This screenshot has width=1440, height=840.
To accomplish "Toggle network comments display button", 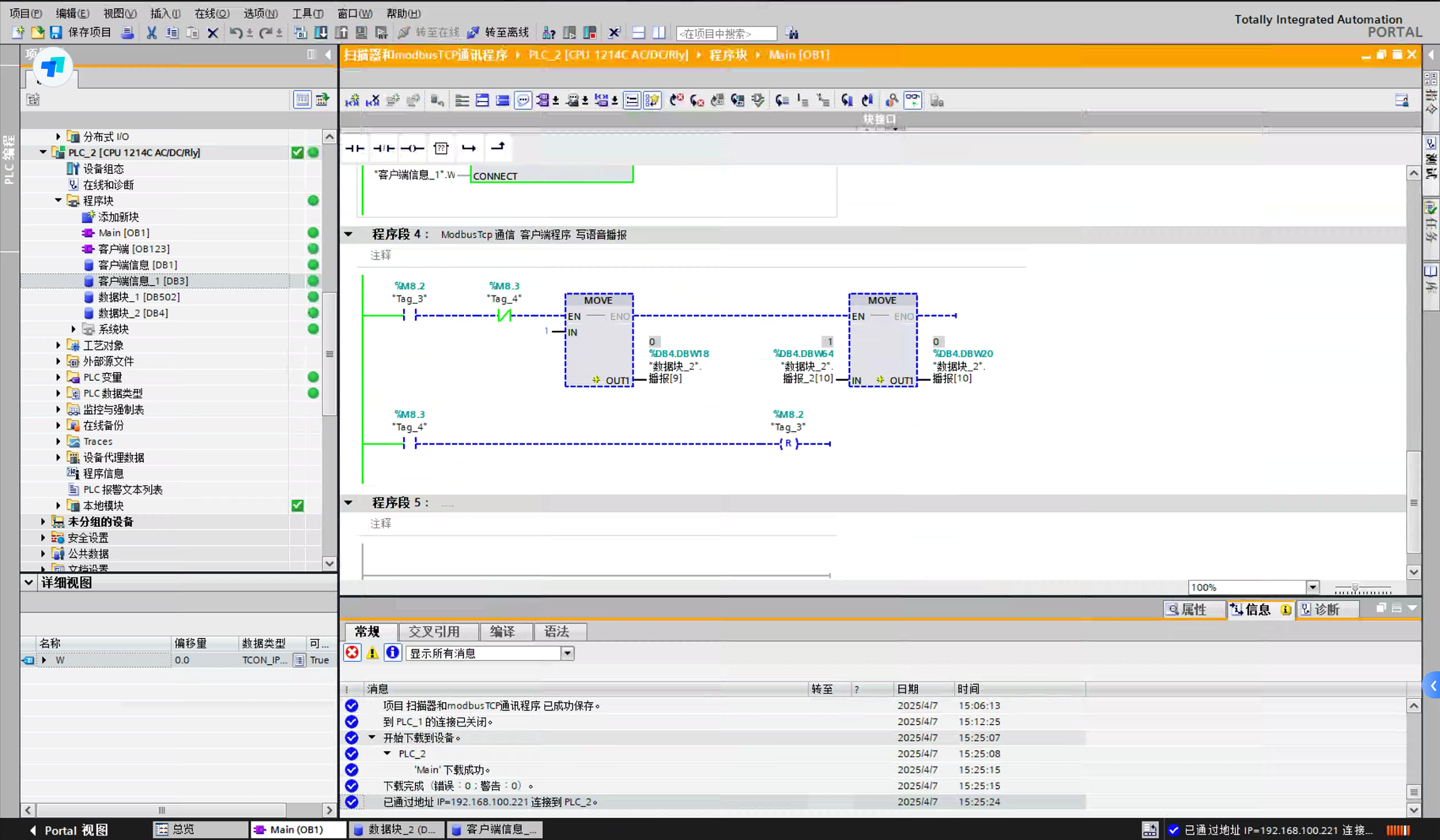I will [632, 101].
